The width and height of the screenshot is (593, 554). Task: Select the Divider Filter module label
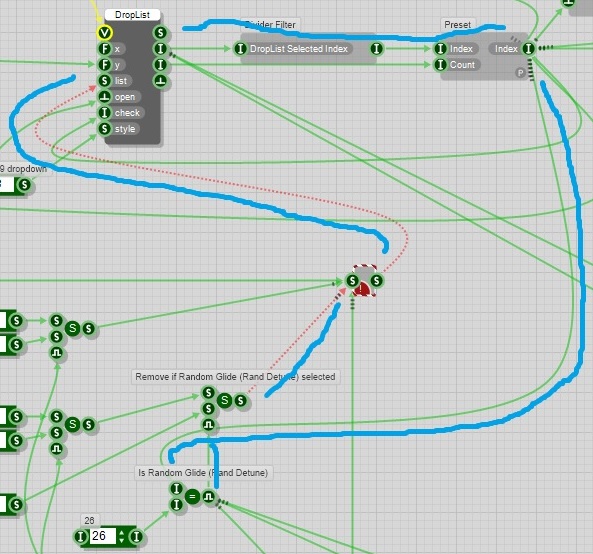pyautogui.click(x=270, y=25)
